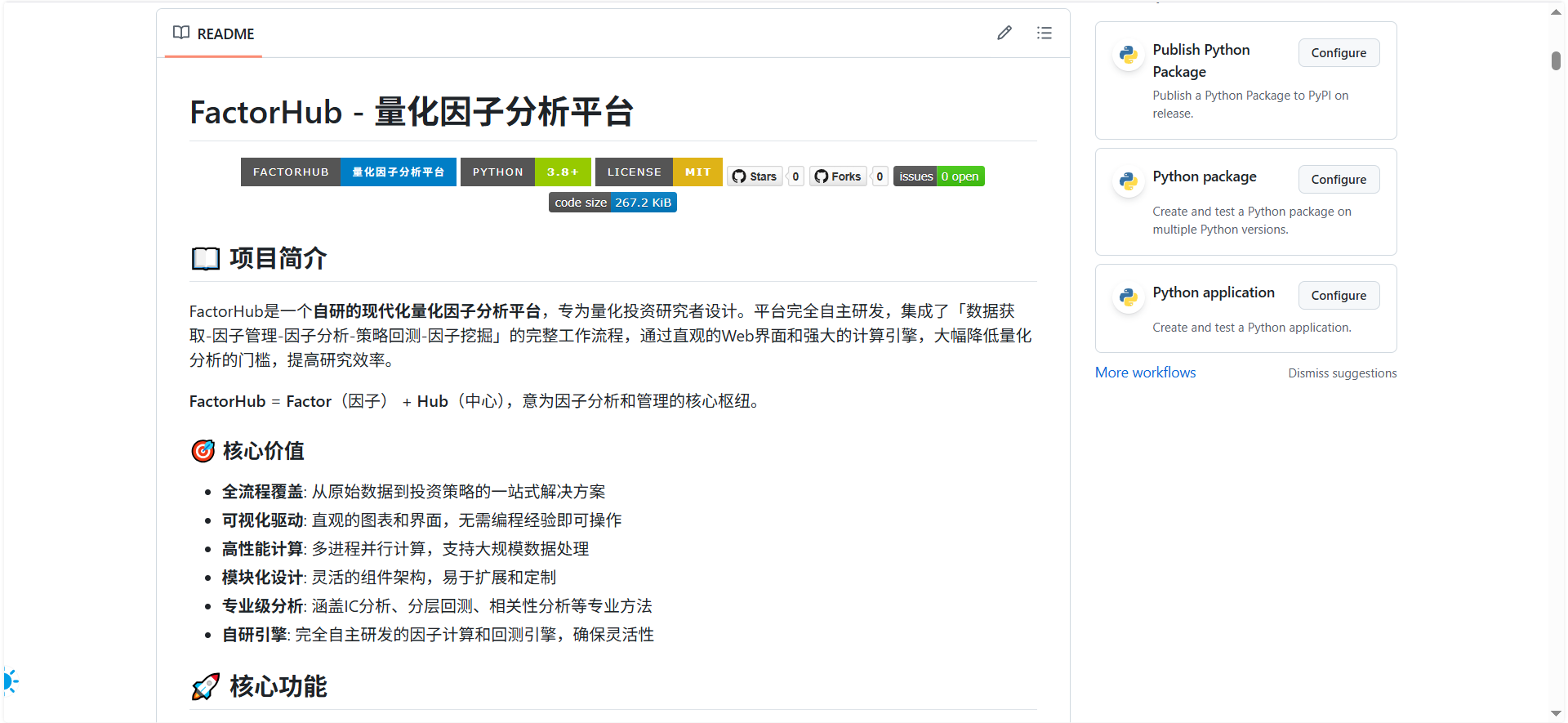Select the README tab
This screenshot has height=723, width=1568.
(214, 33)
